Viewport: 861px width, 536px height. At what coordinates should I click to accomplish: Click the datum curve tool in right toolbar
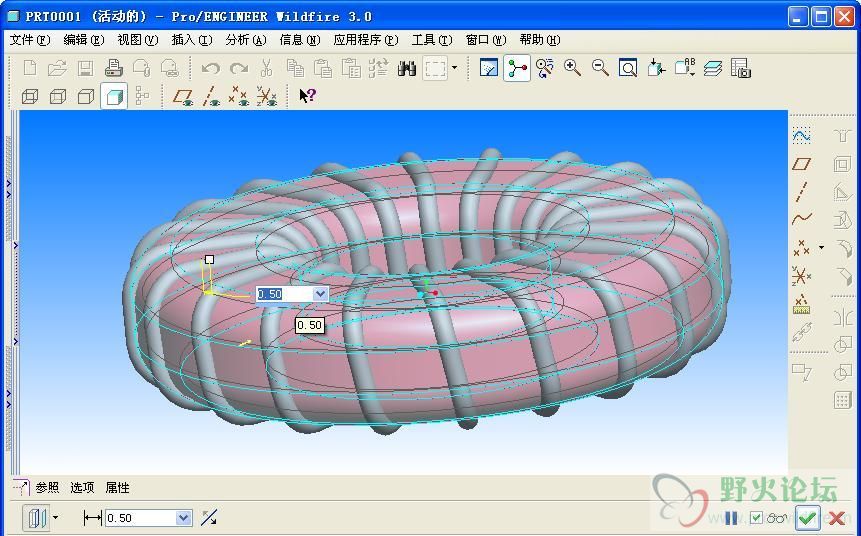(802, 219)
